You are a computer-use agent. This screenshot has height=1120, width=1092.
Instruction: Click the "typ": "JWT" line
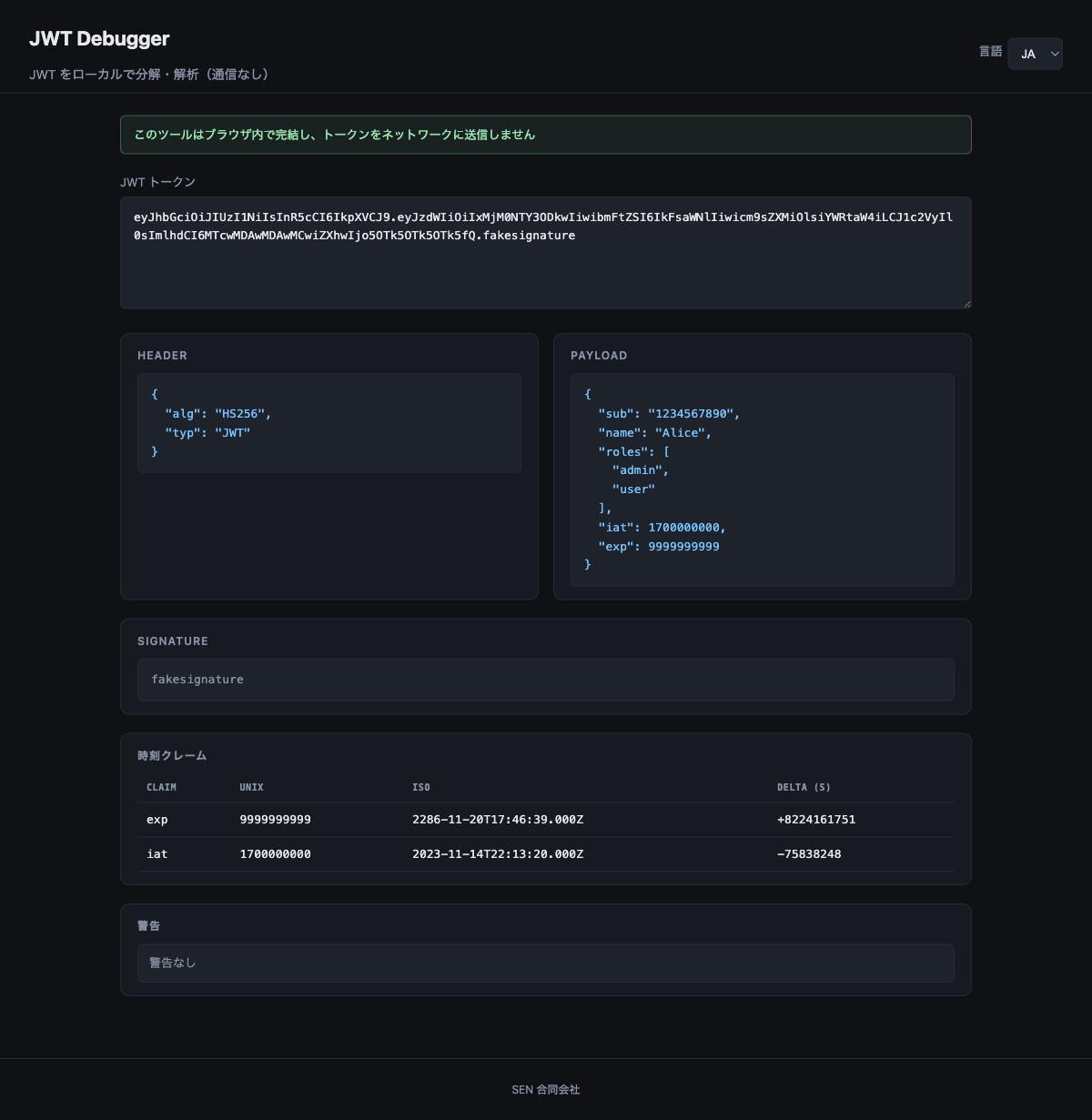tap(207, 433)
